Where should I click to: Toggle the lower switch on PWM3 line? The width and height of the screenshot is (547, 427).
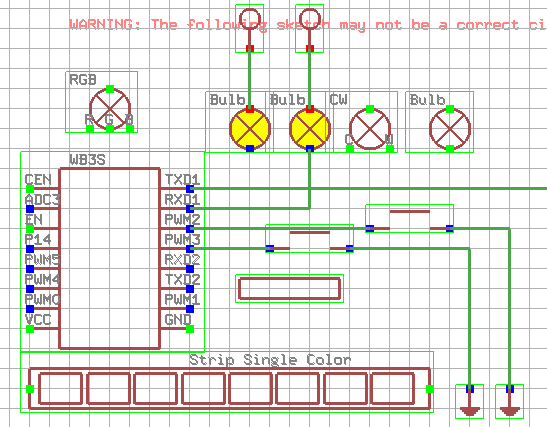point(310,239)
